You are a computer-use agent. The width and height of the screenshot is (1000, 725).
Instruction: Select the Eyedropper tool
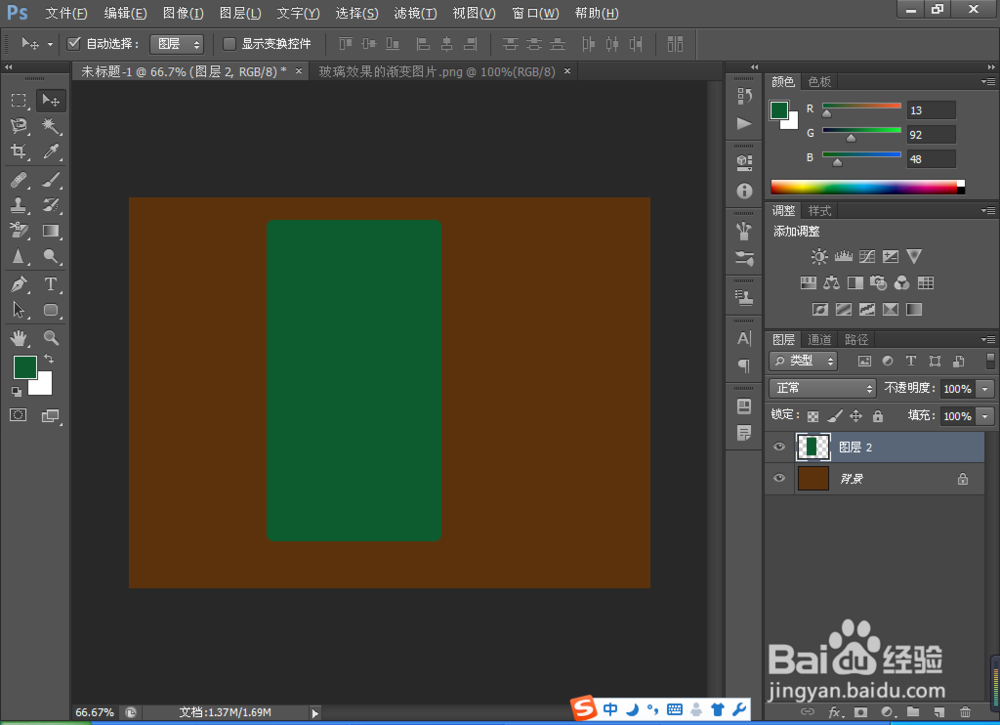[x=50, y=151]
